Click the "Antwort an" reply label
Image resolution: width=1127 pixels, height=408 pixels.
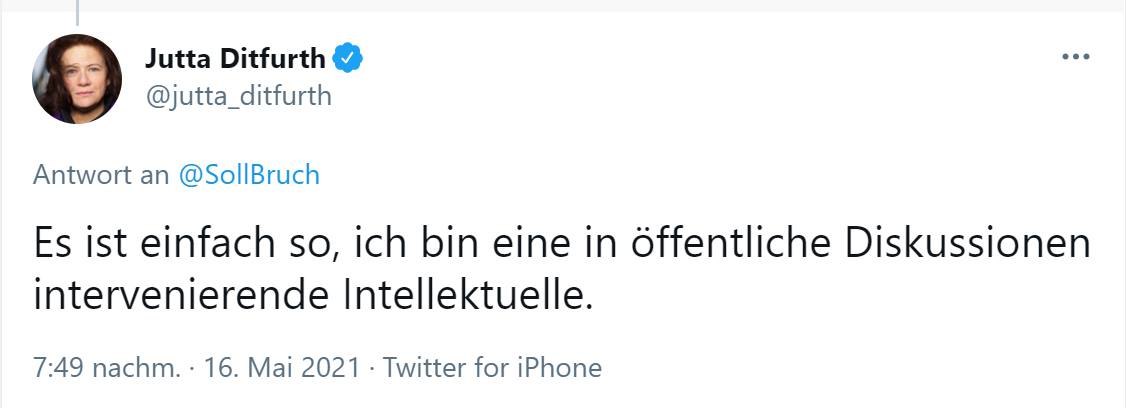click(x=101, y=175)
